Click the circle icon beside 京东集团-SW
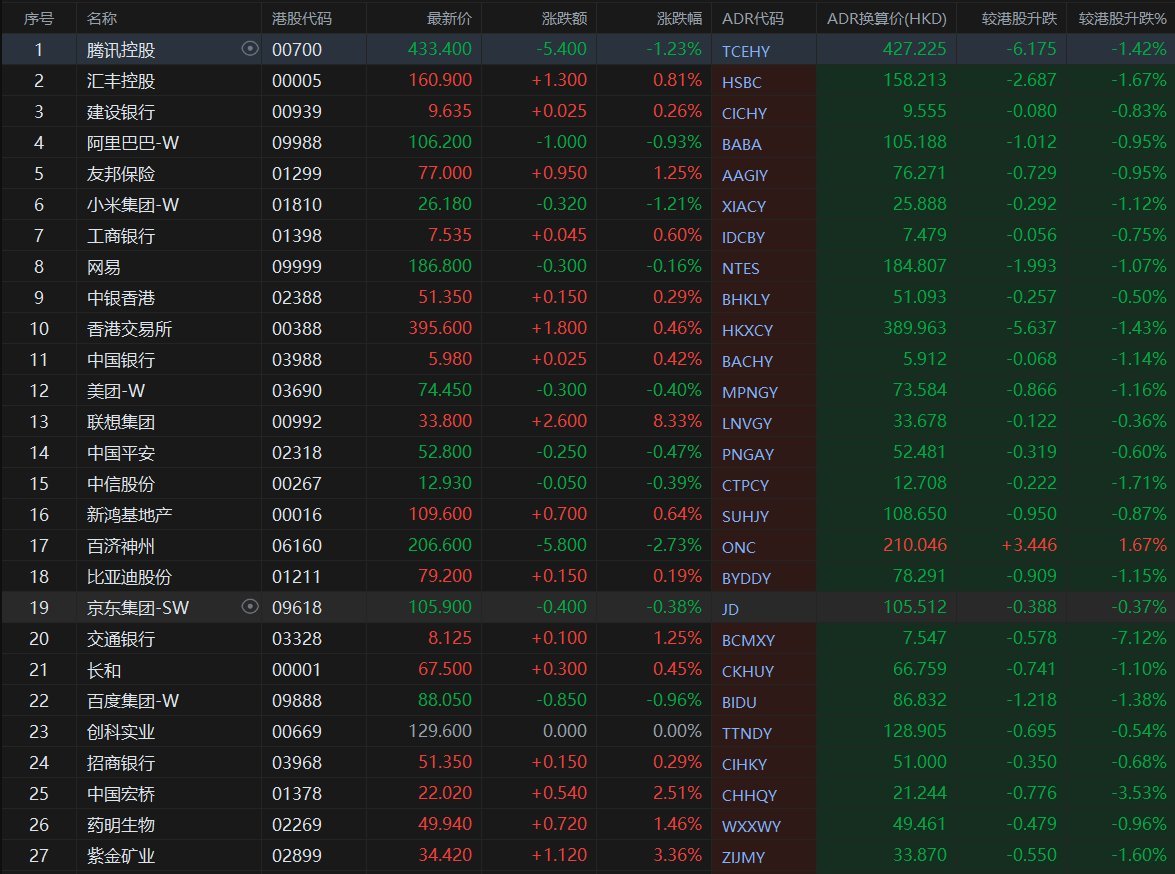The image size is (1175, 874). [x=250, y=606]
